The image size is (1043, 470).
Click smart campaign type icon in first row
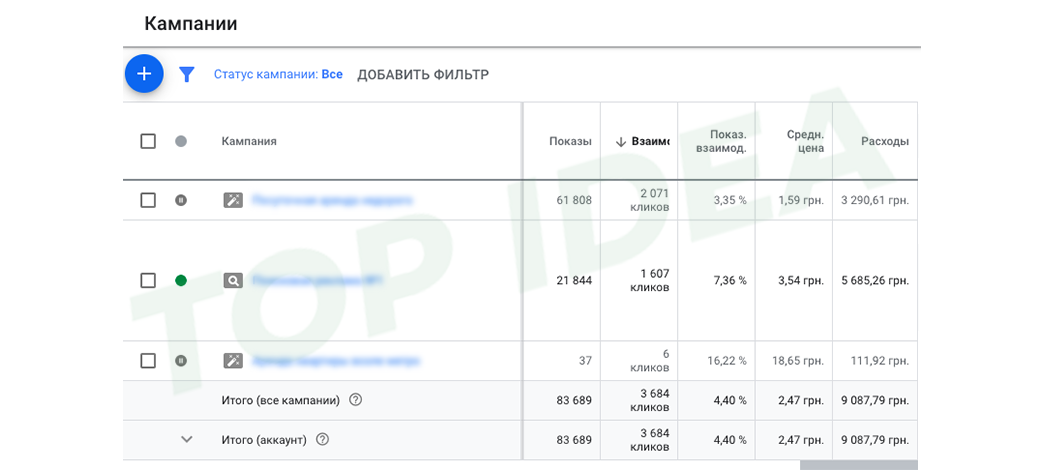click(x=233, y=200)
